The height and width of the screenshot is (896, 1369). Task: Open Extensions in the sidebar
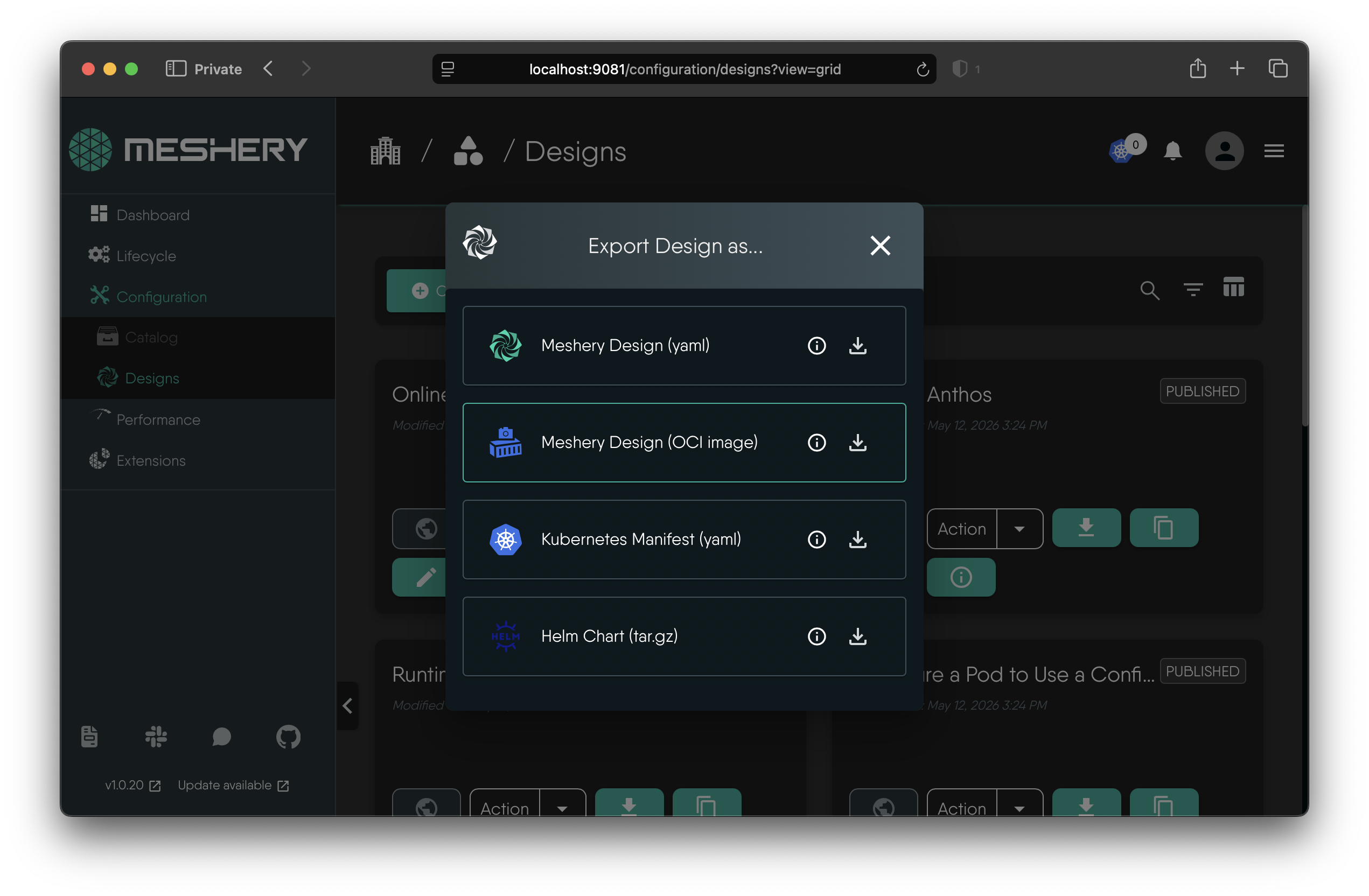[197, 460]
